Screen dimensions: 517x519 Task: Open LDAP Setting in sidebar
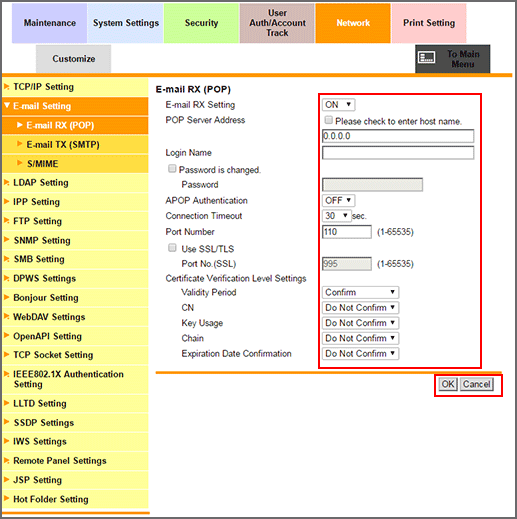click(75, 183)
